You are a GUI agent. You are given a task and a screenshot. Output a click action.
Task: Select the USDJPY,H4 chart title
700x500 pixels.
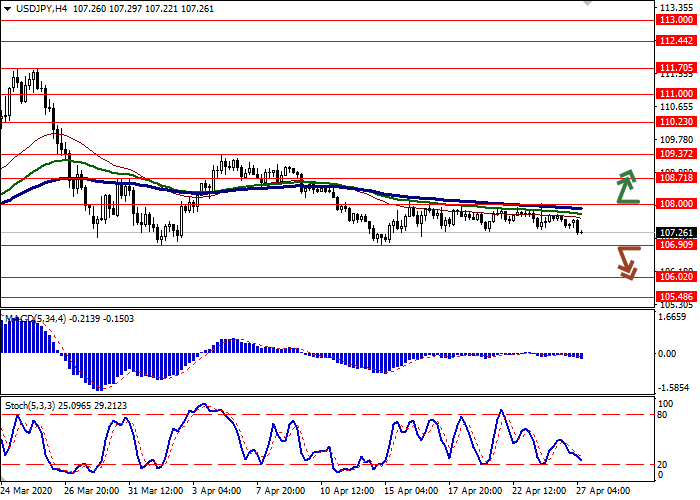point(41,8)
